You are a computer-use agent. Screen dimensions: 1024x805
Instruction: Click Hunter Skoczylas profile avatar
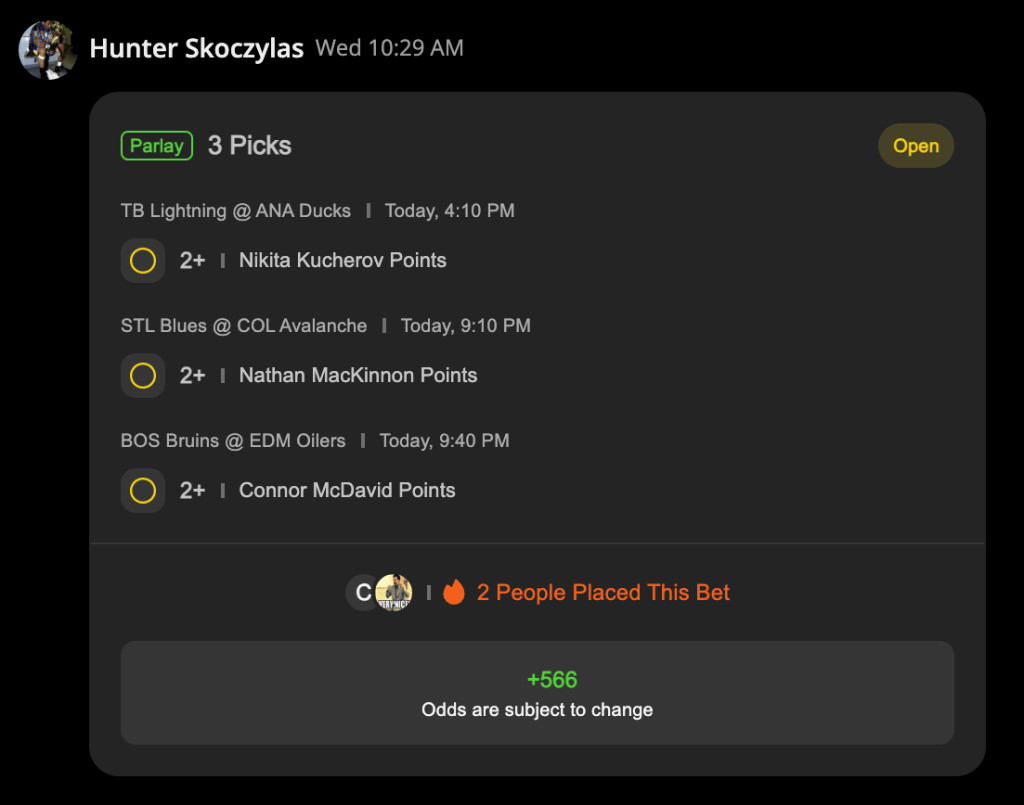coord(48,50)
